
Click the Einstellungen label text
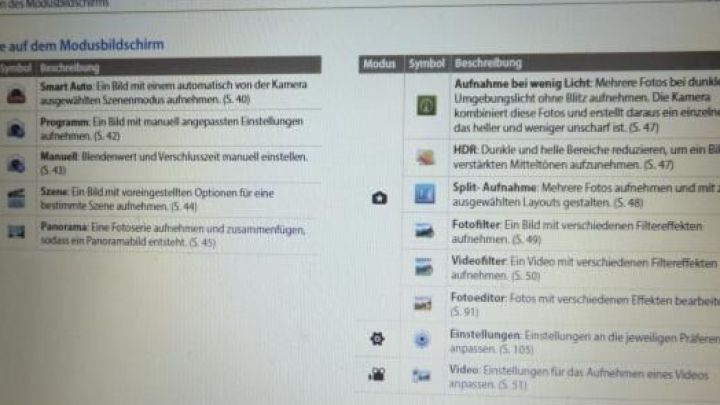coord(484,335)
